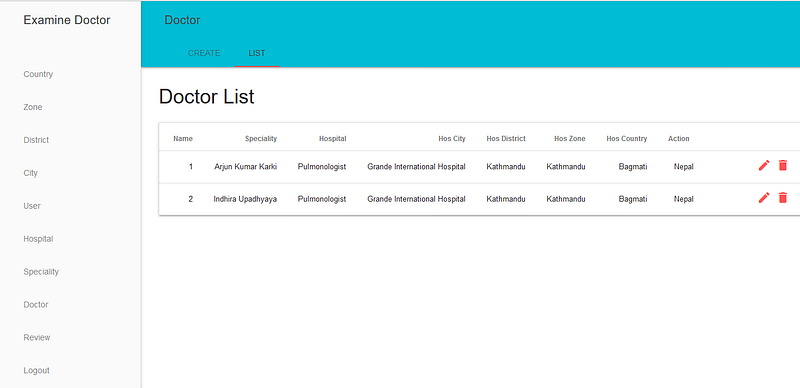Click Nepal in Arjun Kumar Karki's row

coord(684,166)
